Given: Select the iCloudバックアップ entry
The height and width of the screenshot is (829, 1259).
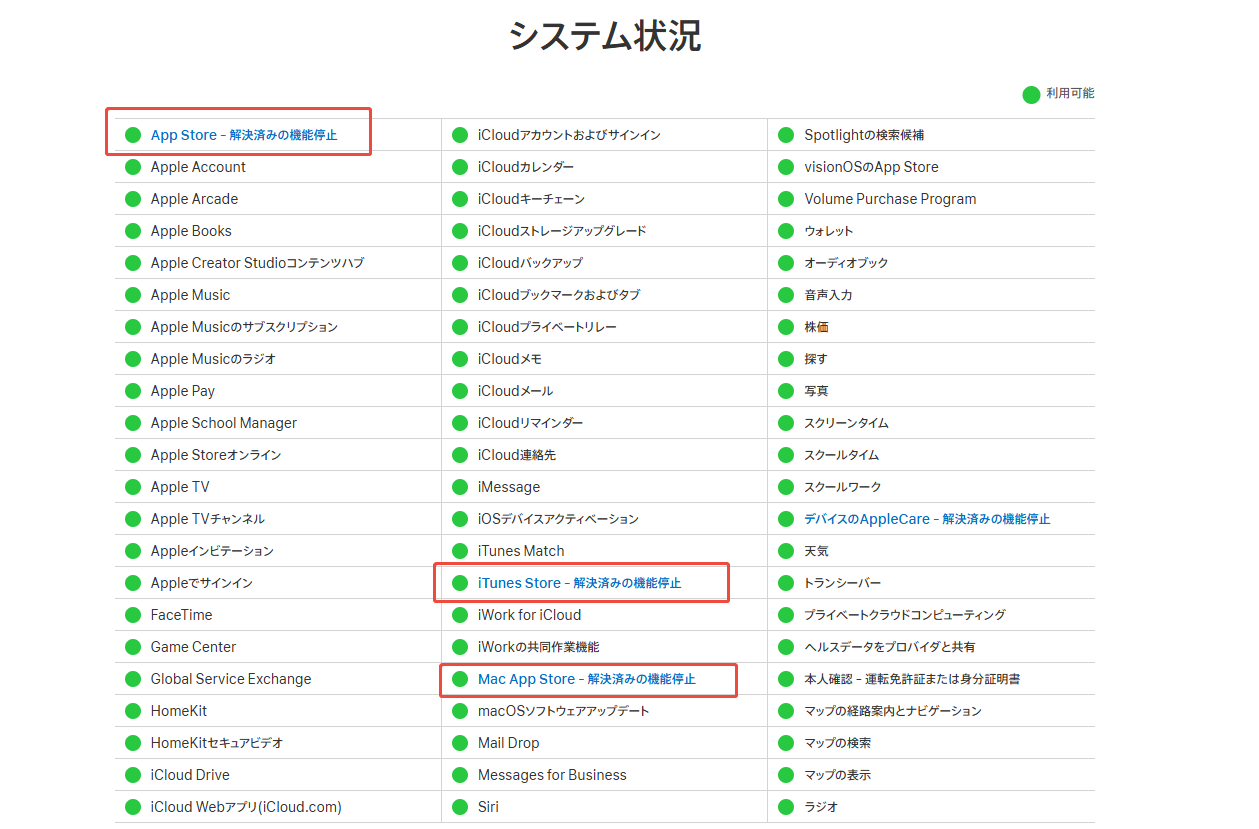Looking at the screenshot, I should click(530, 263).
